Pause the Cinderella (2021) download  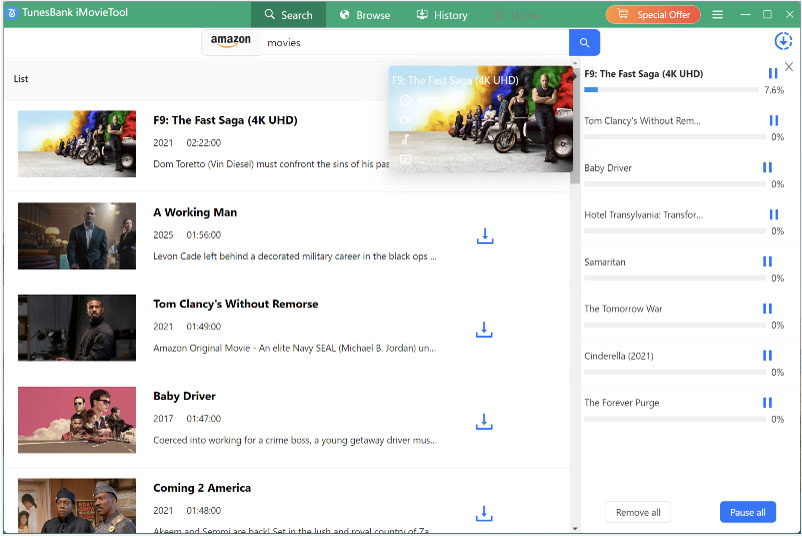[767, 356]
